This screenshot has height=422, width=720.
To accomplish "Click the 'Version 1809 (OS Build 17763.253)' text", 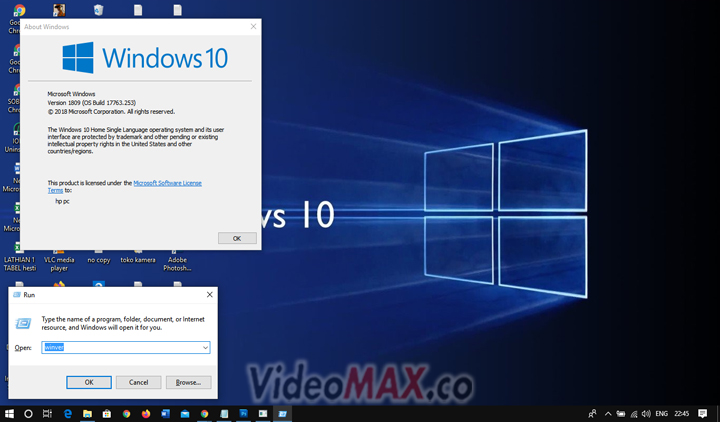I will [92, 103].
